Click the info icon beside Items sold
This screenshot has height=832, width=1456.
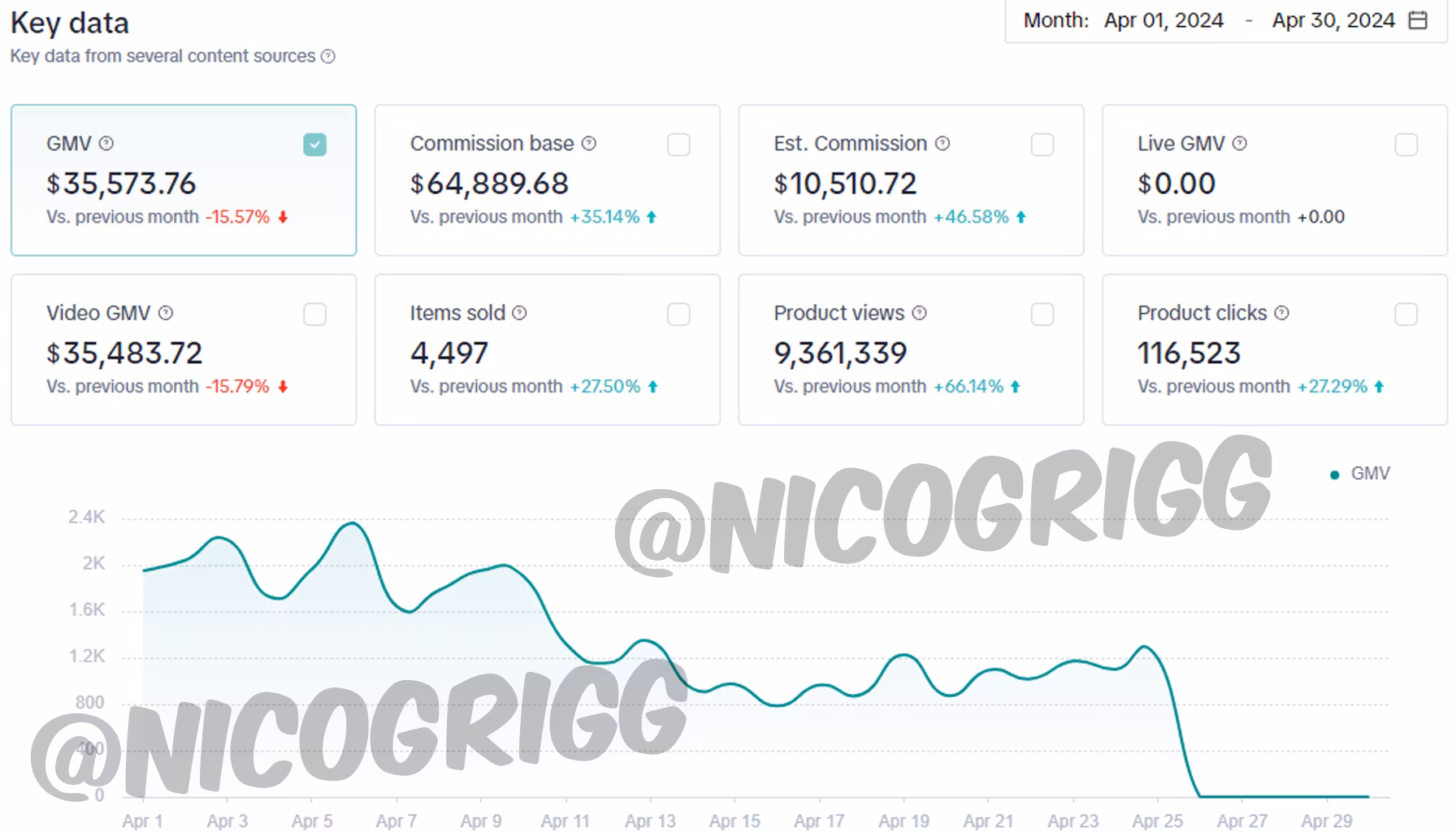(519, 313)
